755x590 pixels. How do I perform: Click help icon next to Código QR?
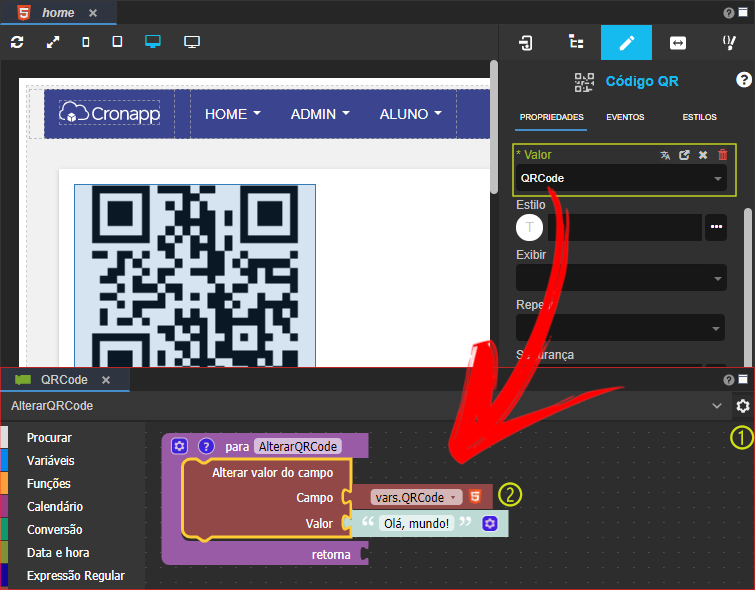(x=743, y=79)
